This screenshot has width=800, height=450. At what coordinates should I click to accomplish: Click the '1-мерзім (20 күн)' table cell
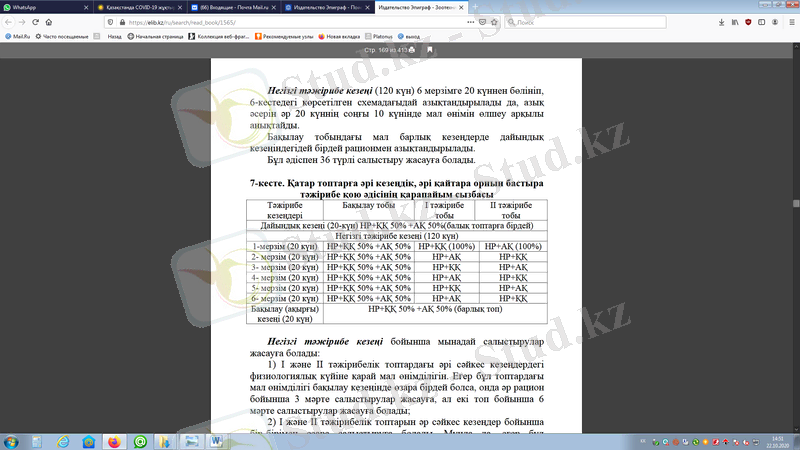coord(285,246)
